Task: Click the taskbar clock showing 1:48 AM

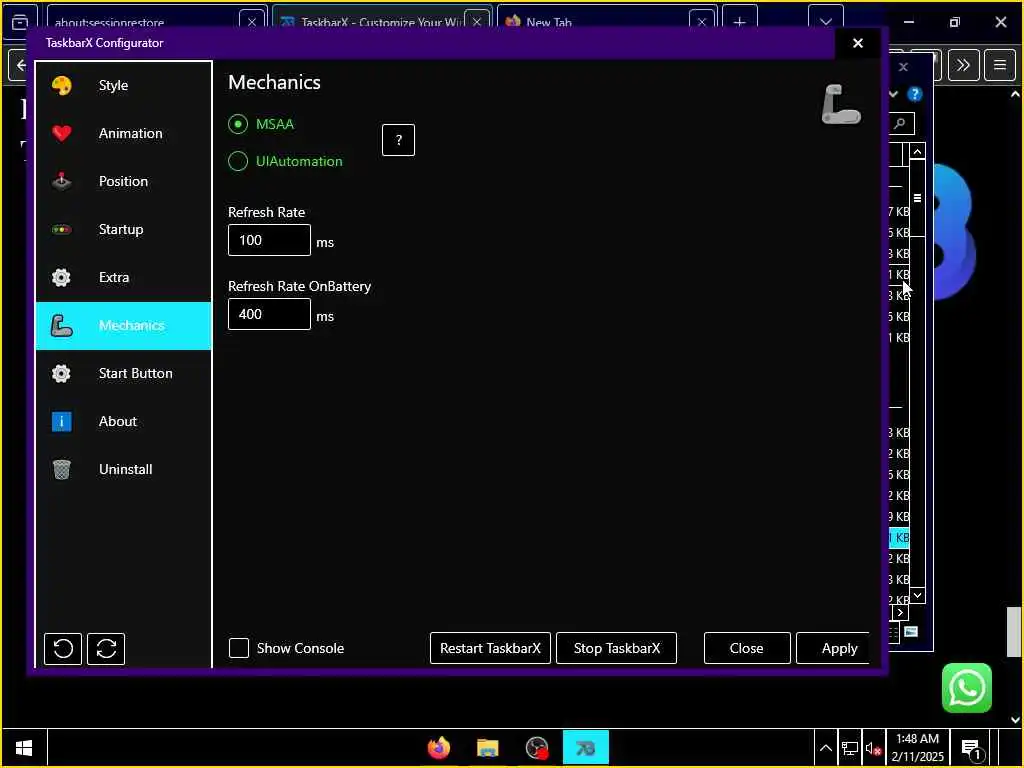Action: (918, 748)
